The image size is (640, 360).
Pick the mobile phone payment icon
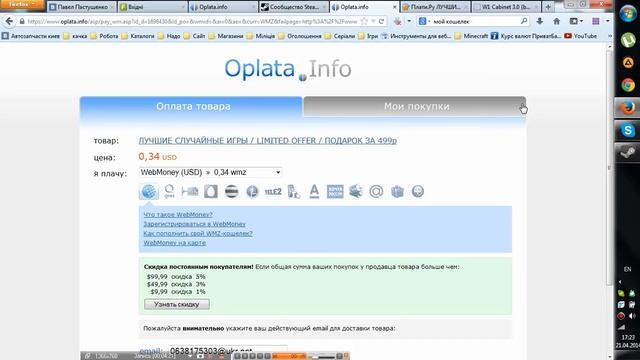tap(294, 191)
